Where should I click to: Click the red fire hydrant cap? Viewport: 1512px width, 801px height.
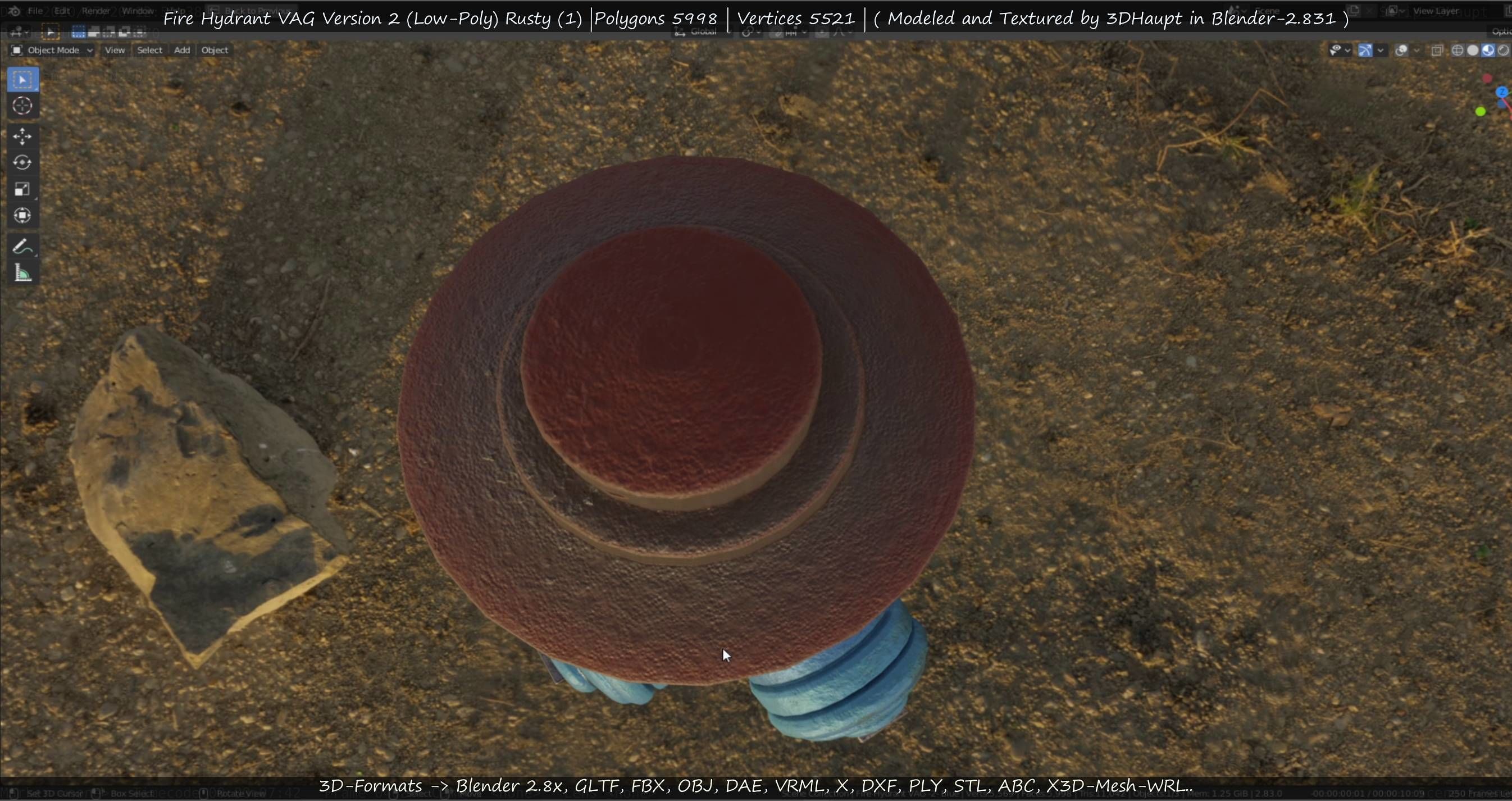[687, 420]
